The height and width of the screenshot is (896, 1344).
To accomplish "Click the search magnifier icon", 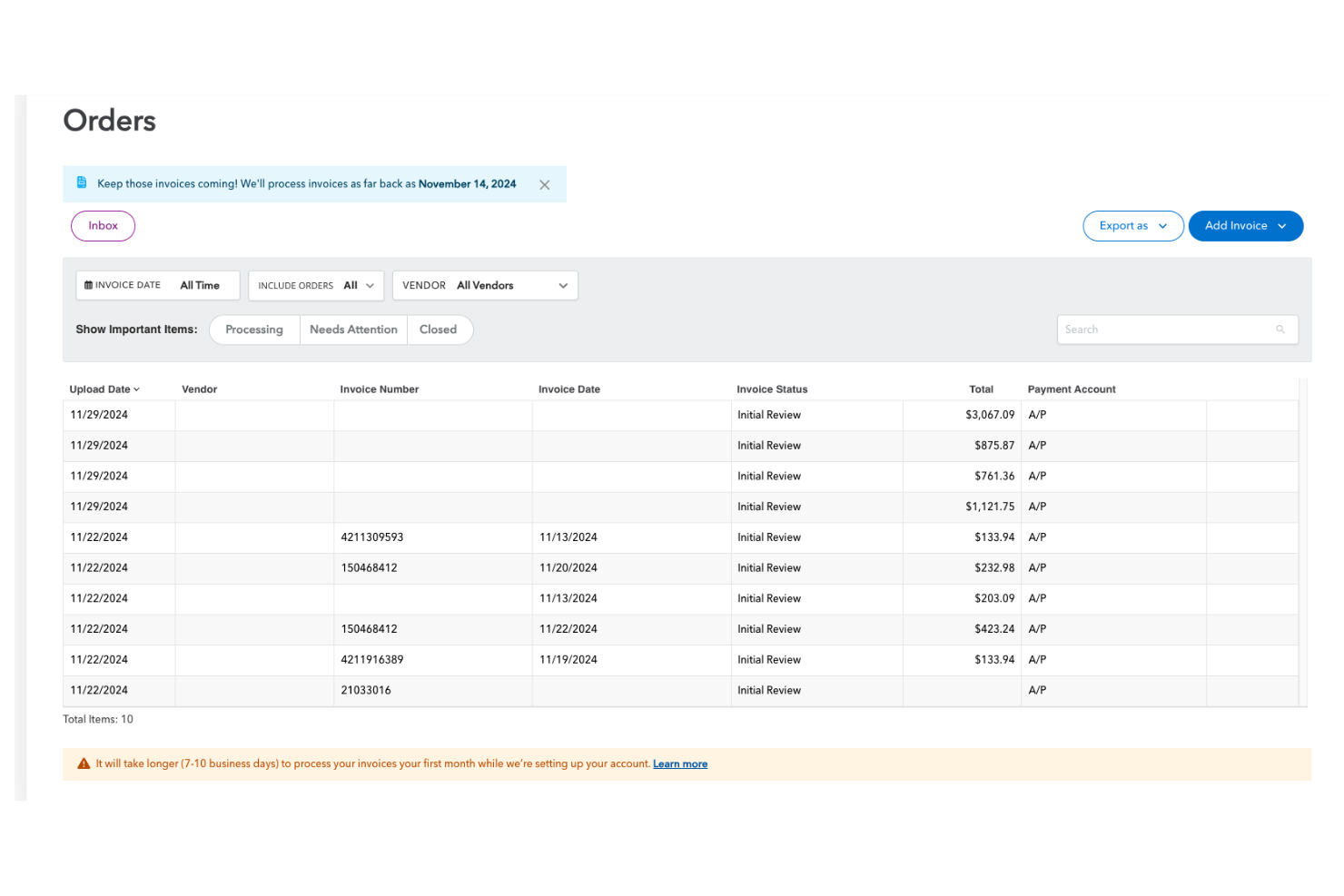I will 1280,329.
